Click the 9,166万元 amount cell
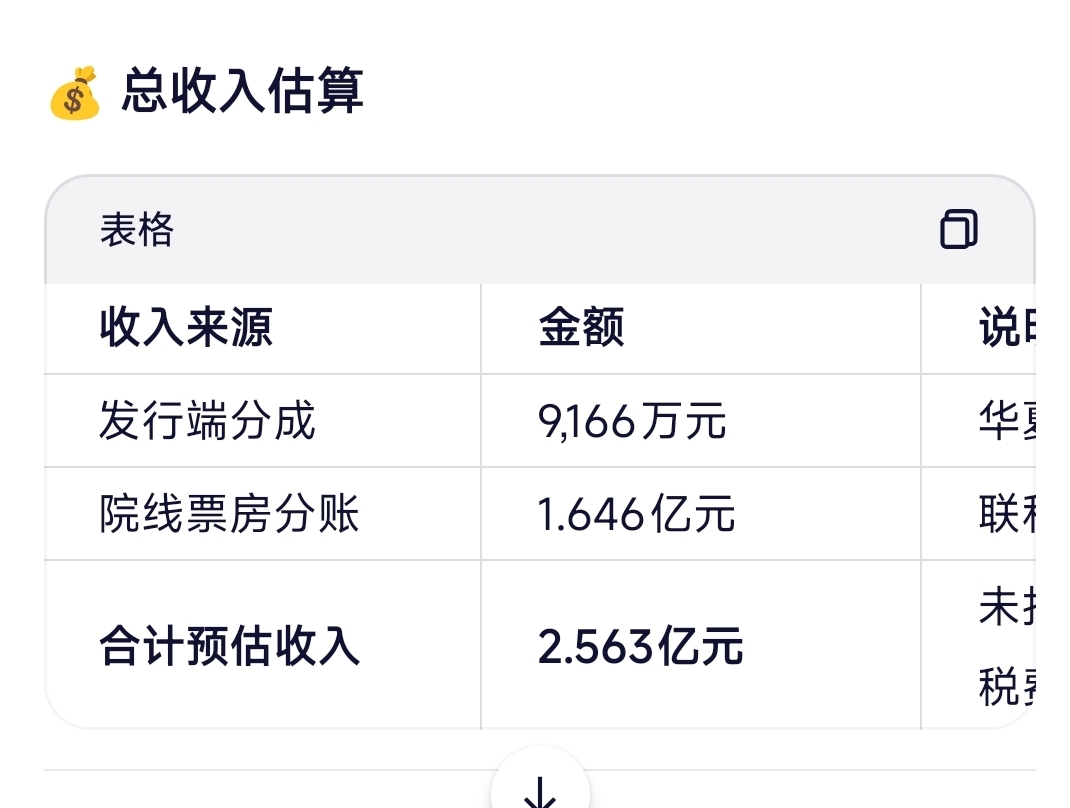The width and height of the screenshot is (1070, 808). [x=632, y=421]
